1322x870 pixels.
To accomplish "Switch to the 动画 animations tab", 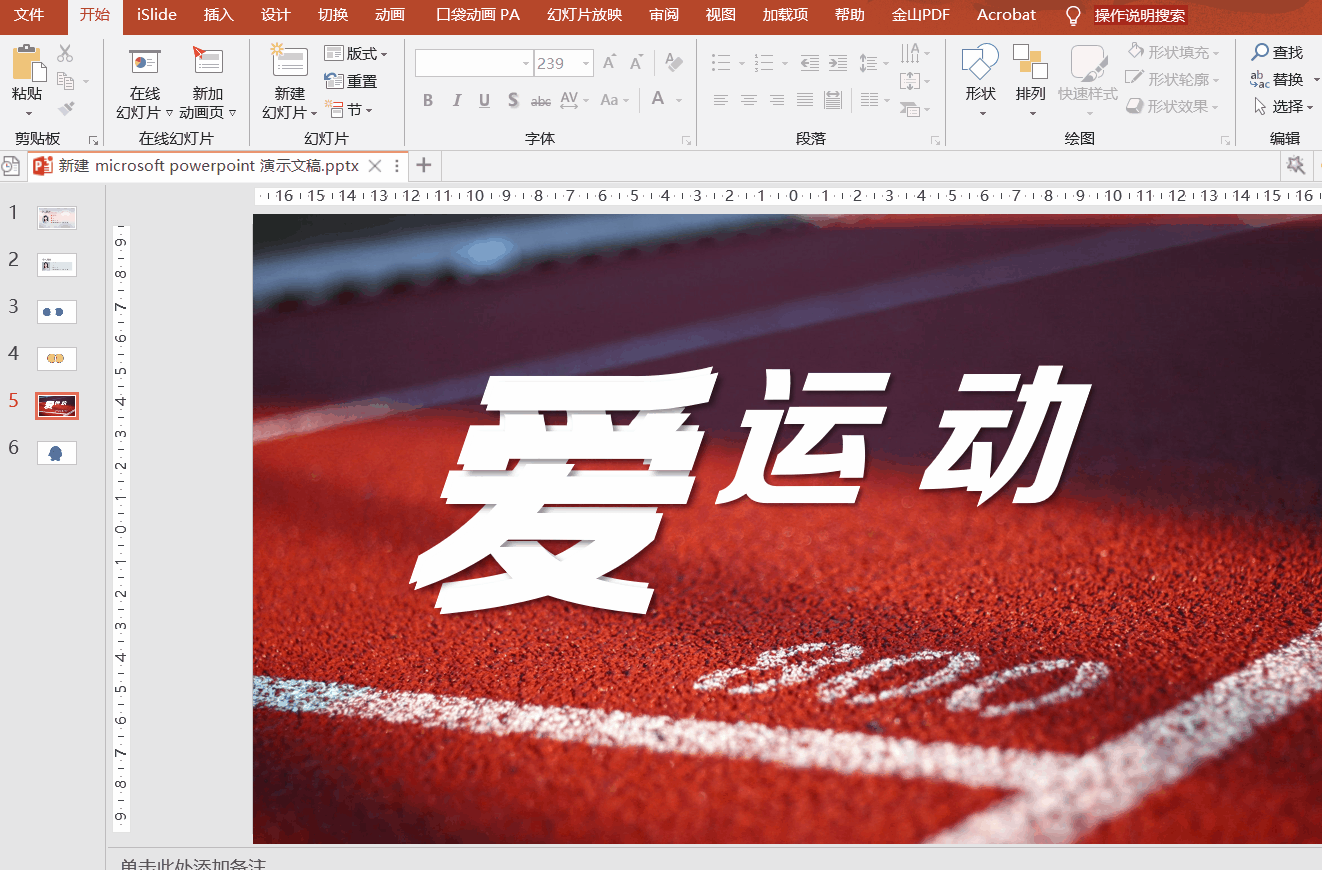I will tap(390, 15).
